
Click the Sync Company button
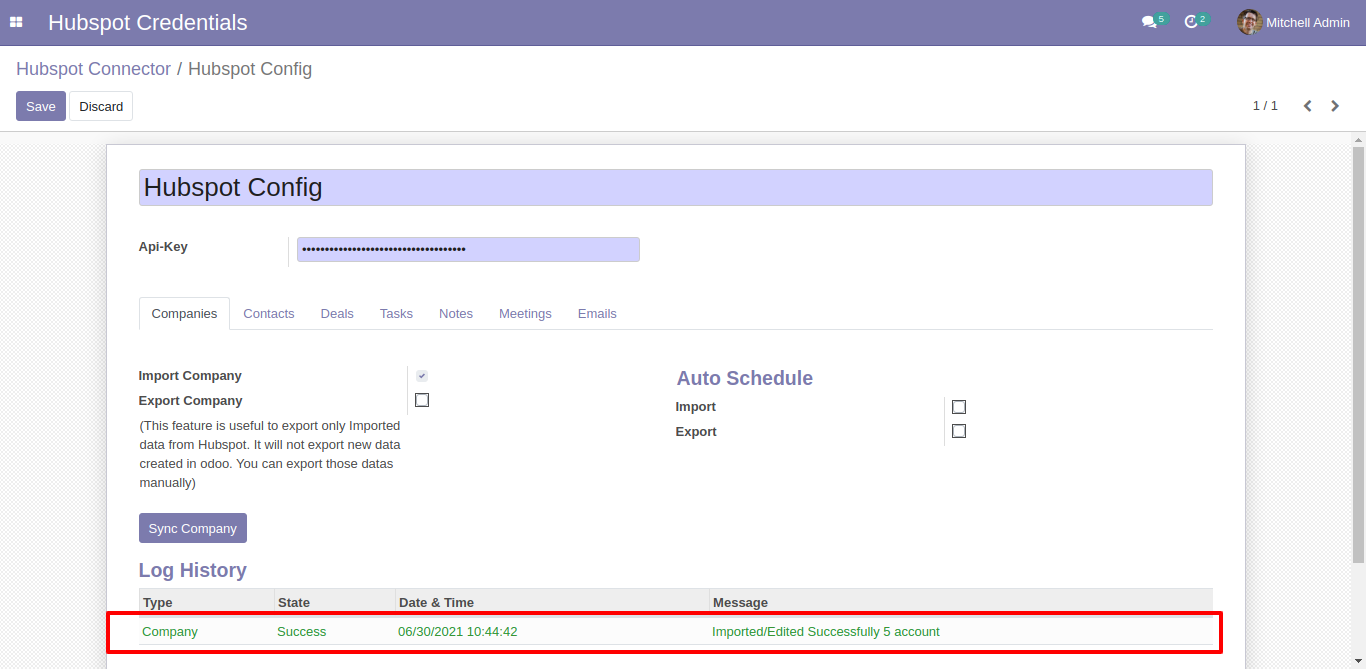click(193, 528)
